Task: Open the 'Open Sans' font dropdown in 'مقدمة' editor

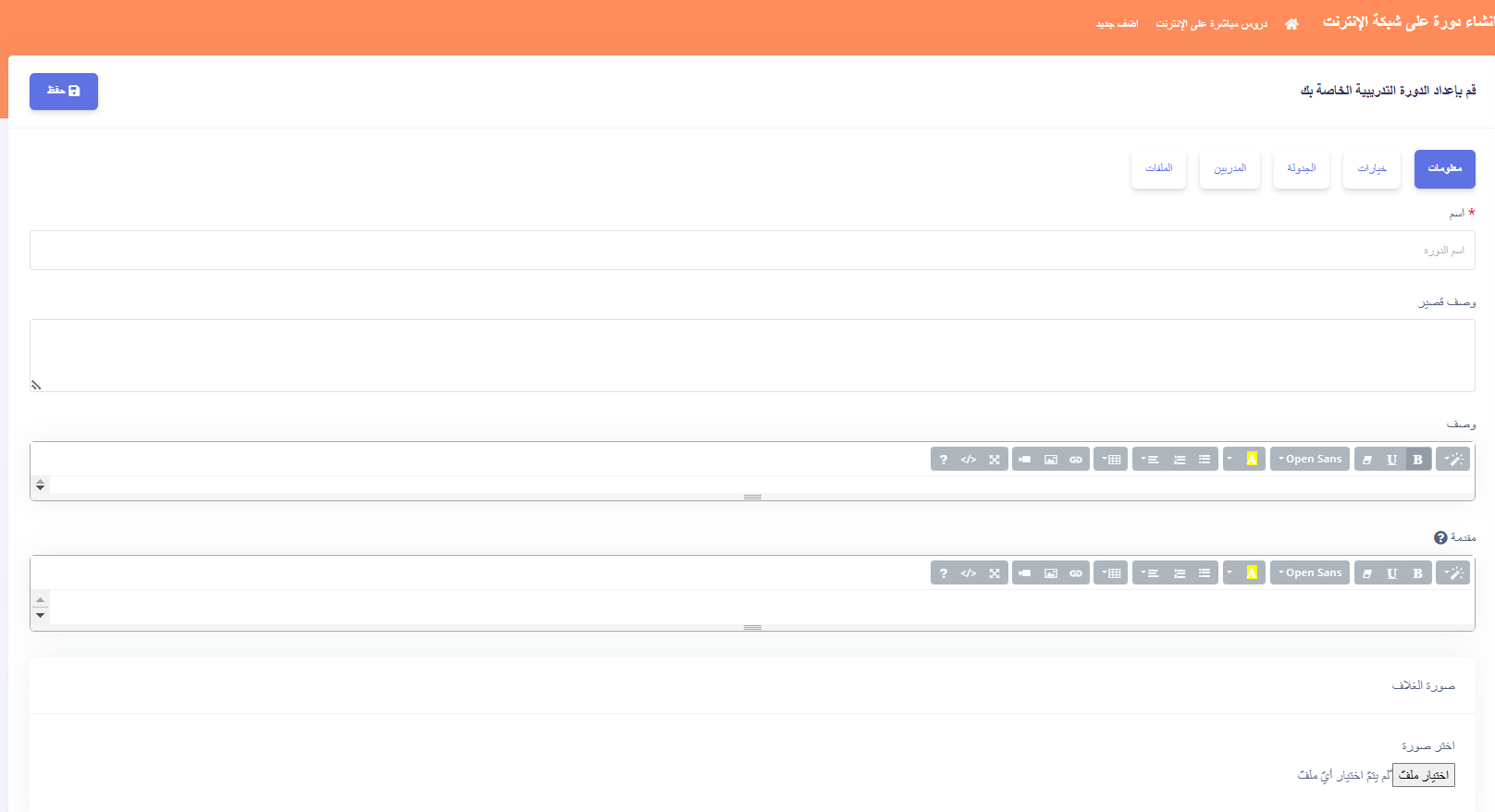Action: tap(1310, 573)
